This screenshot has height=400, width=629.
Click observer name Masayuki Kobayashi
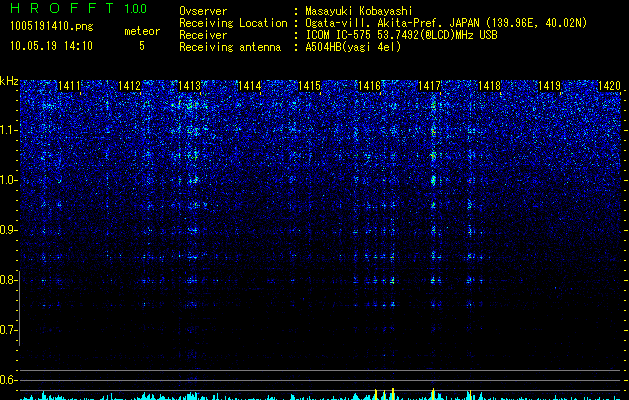[359, 12]
